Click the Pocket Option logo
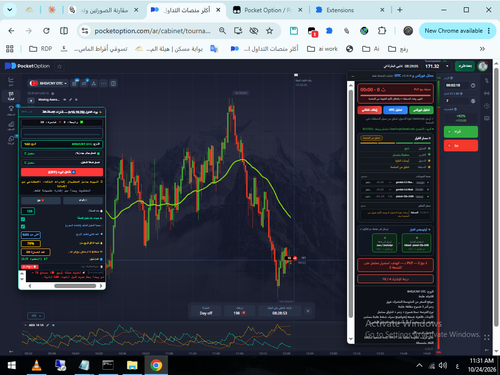The height and width of the screenshot is (375, 500). point(27,66)
